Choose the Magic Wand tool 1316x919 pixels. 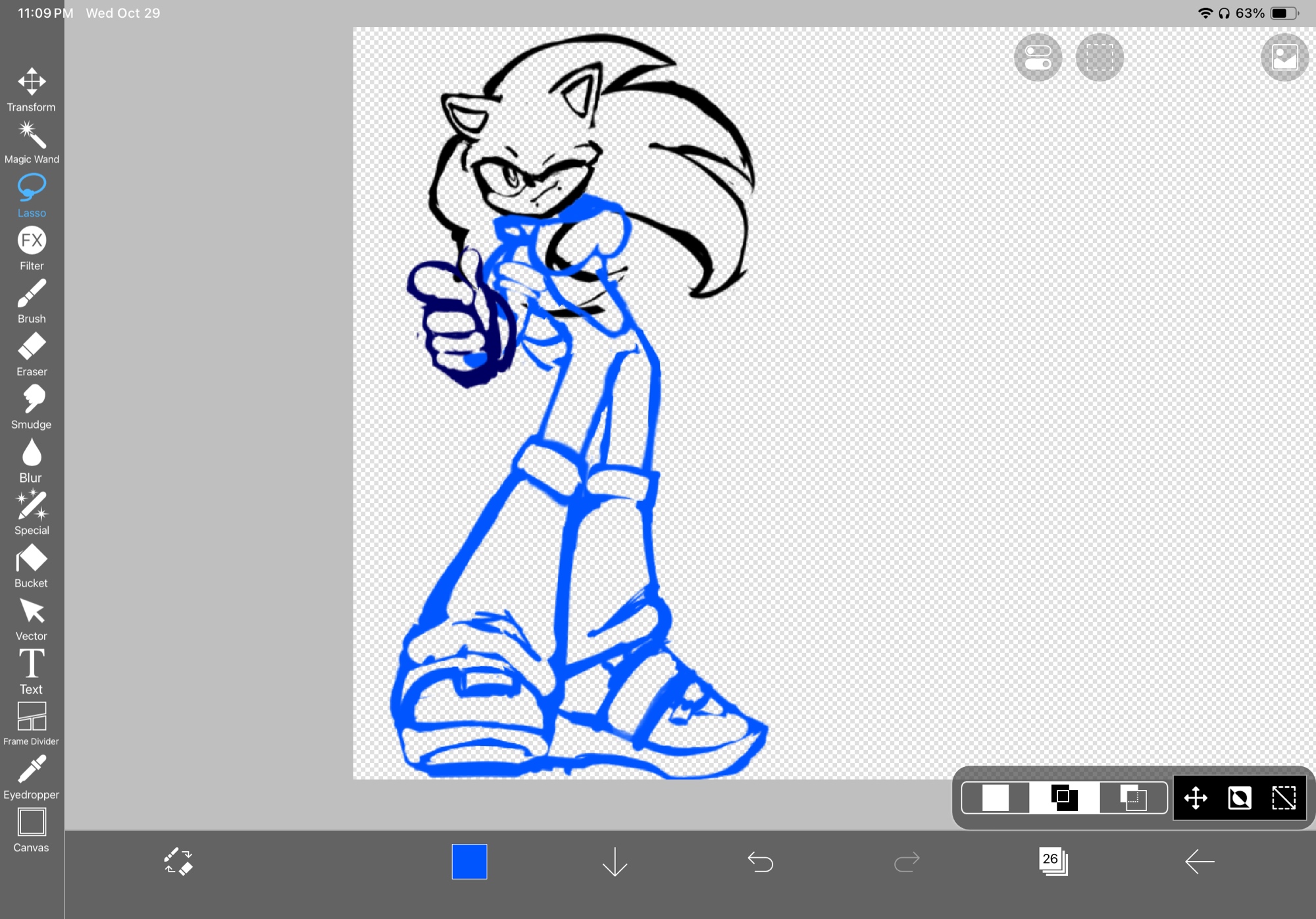(x=32, y=142)
